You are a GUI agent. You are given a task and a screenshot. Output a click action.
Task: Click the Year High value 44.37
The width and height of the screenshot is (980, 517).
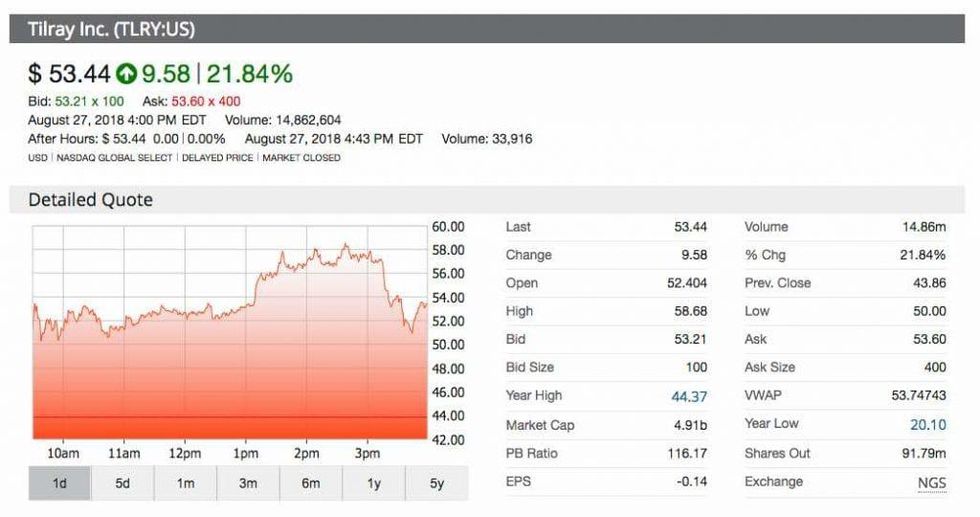point(689,396)
